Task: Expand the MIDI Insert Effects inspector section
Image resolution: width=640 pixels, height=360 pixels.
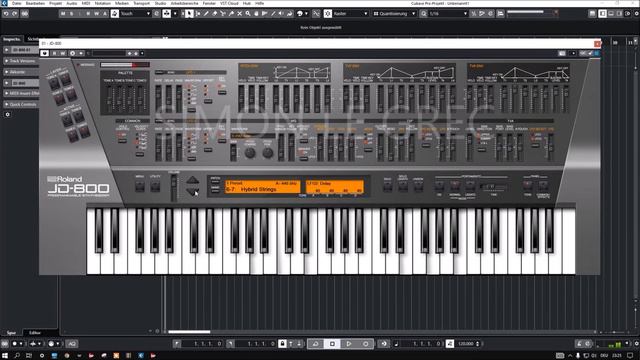Action: tap(22, 93)
